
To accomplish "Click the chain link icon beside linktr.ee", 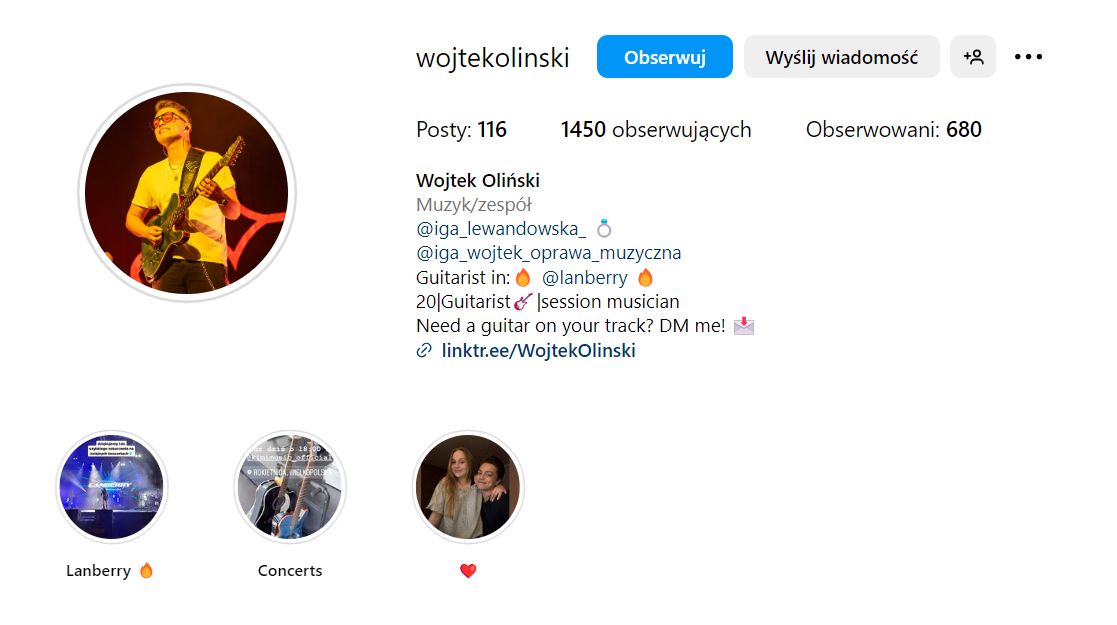I will pos(424,350).
